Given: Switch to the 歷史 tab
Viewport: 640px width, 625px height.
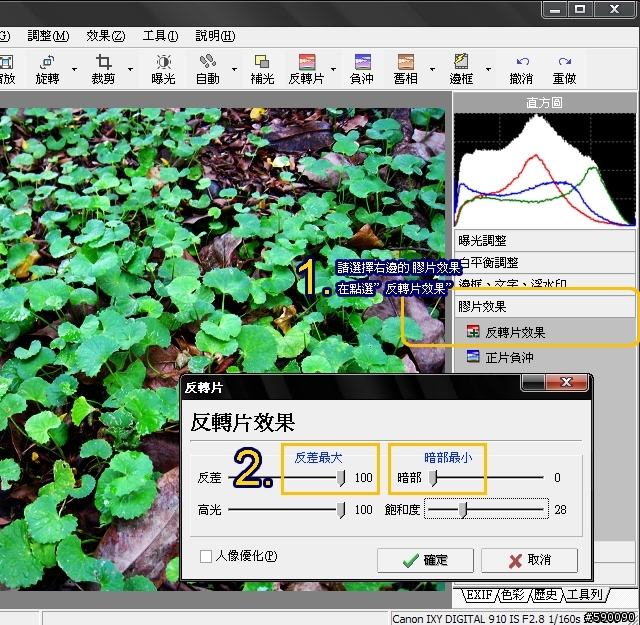Looking at the screenshot, I should tap(546, 595).
